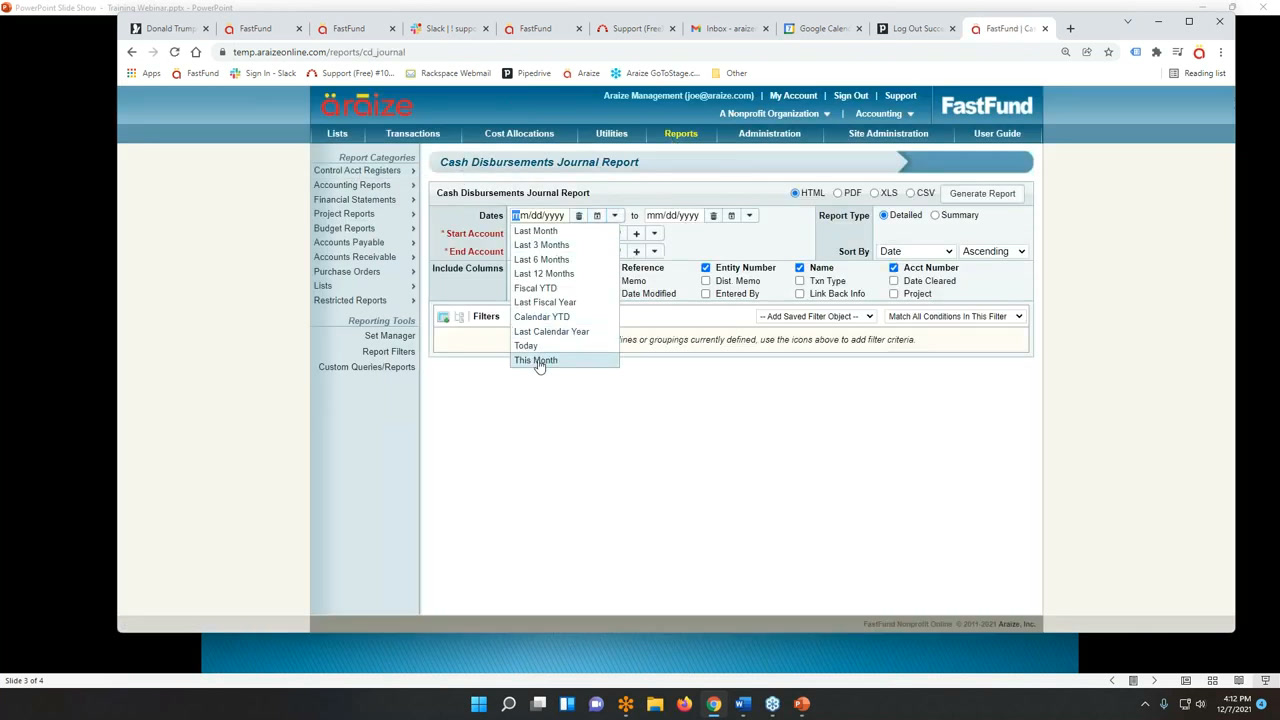Open Ascending sort order dropdown
The height and width of the screenshot is (720, 1280).
tap(994, 252)
